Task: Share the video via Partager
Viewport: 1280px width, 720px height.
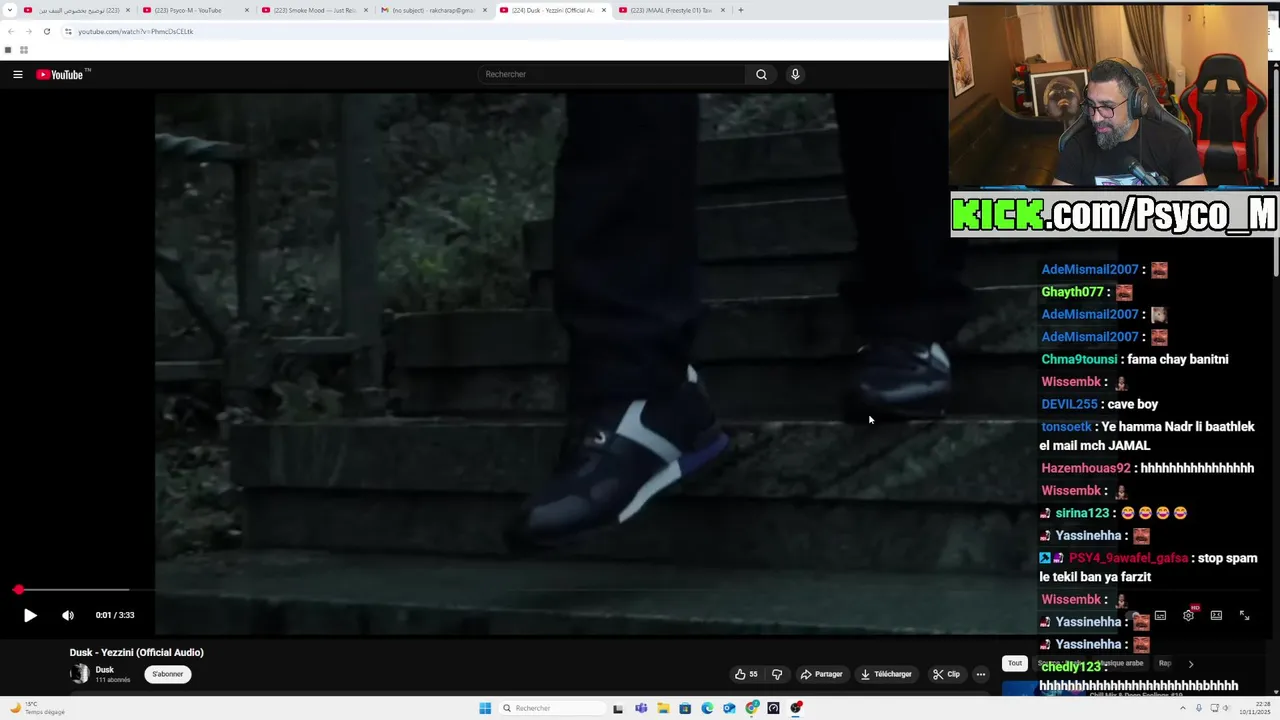Action: [x=821, y=674]
